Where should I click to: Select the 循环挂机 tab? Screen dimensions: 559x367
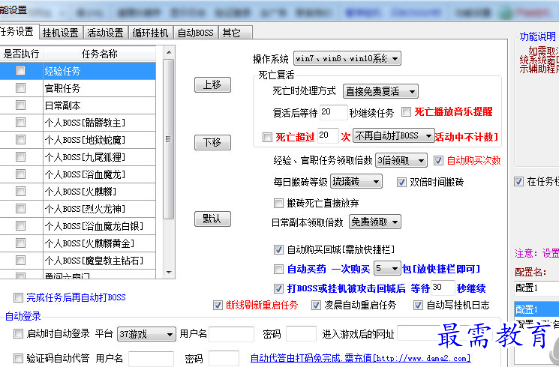point(151,32)
